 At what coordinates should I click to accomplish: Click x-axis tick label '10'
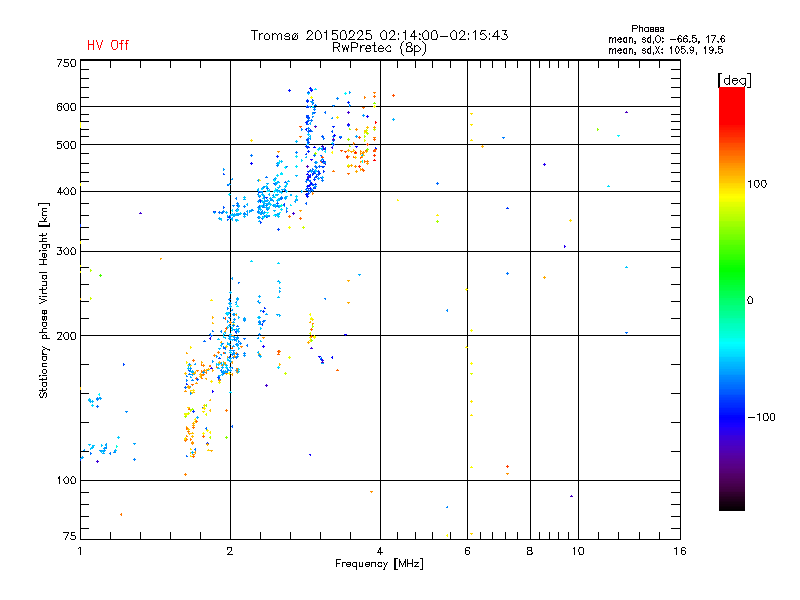click(578, 551)
